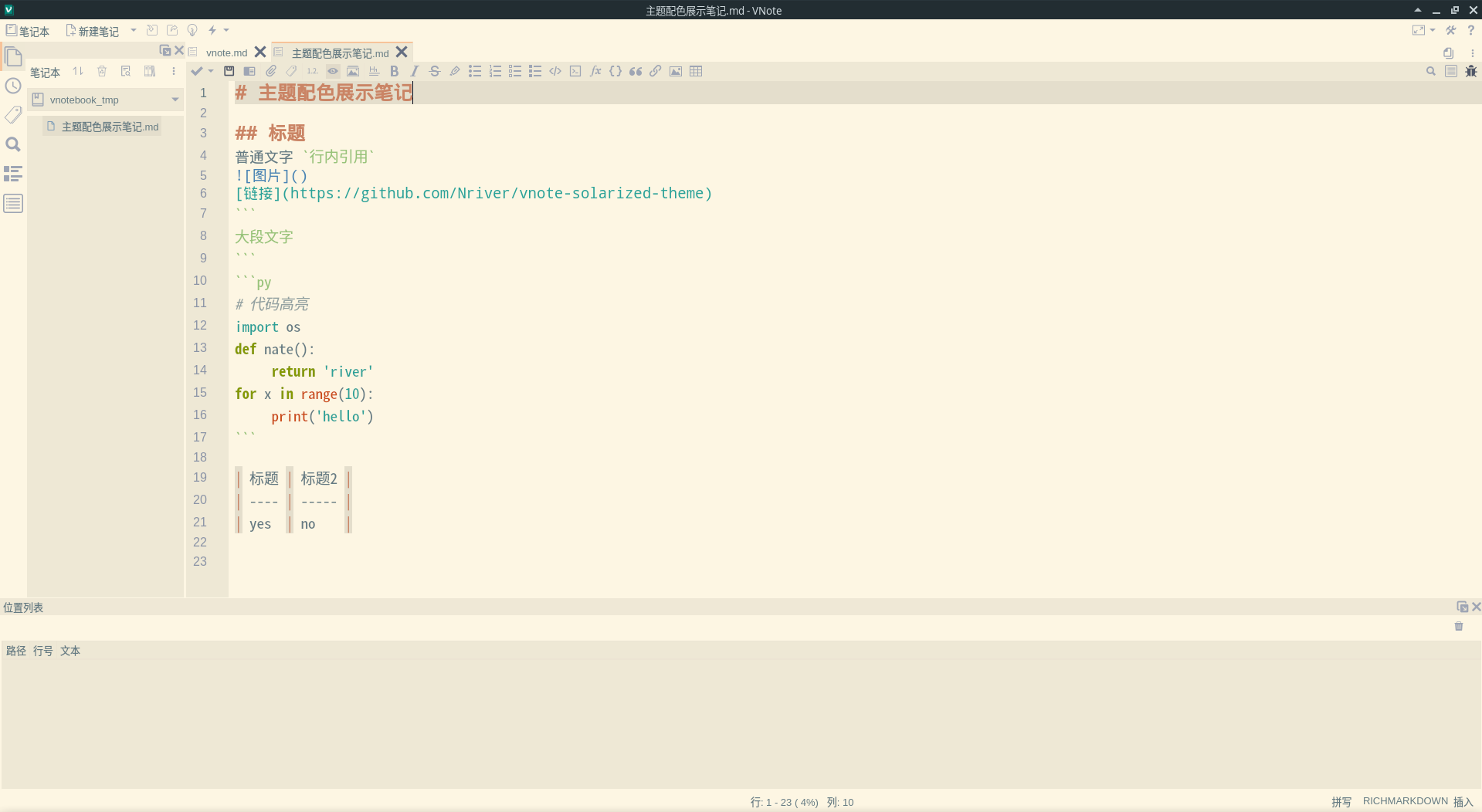This screenshot has width=1482, height=812.
Task: Insert a heading with H1 icon
Action: click(374, 71)
